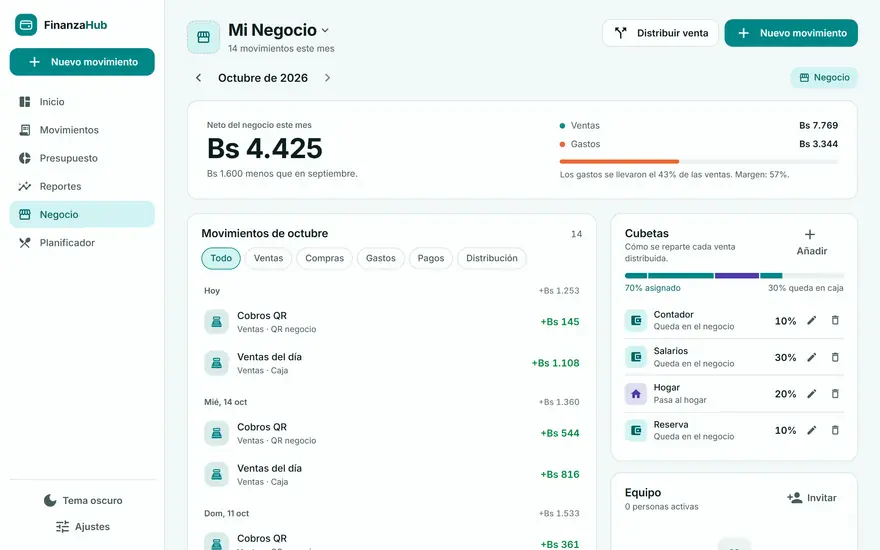Screen dimensions: 880x550
Task: Open Reportes in the sidebar
Action: [82, 186]
